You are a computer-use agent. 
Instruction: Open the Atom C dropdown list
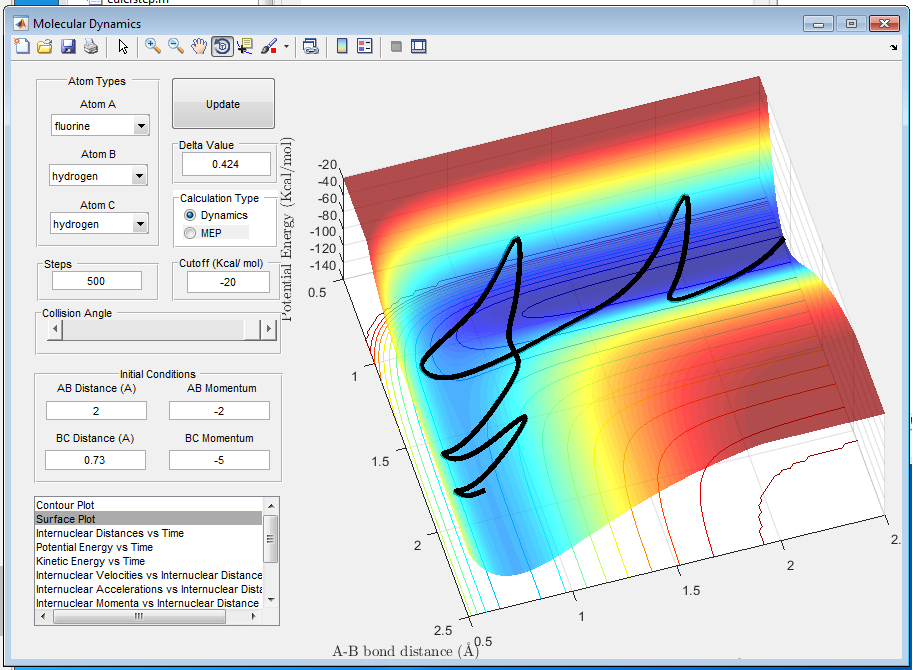(139, 225)
